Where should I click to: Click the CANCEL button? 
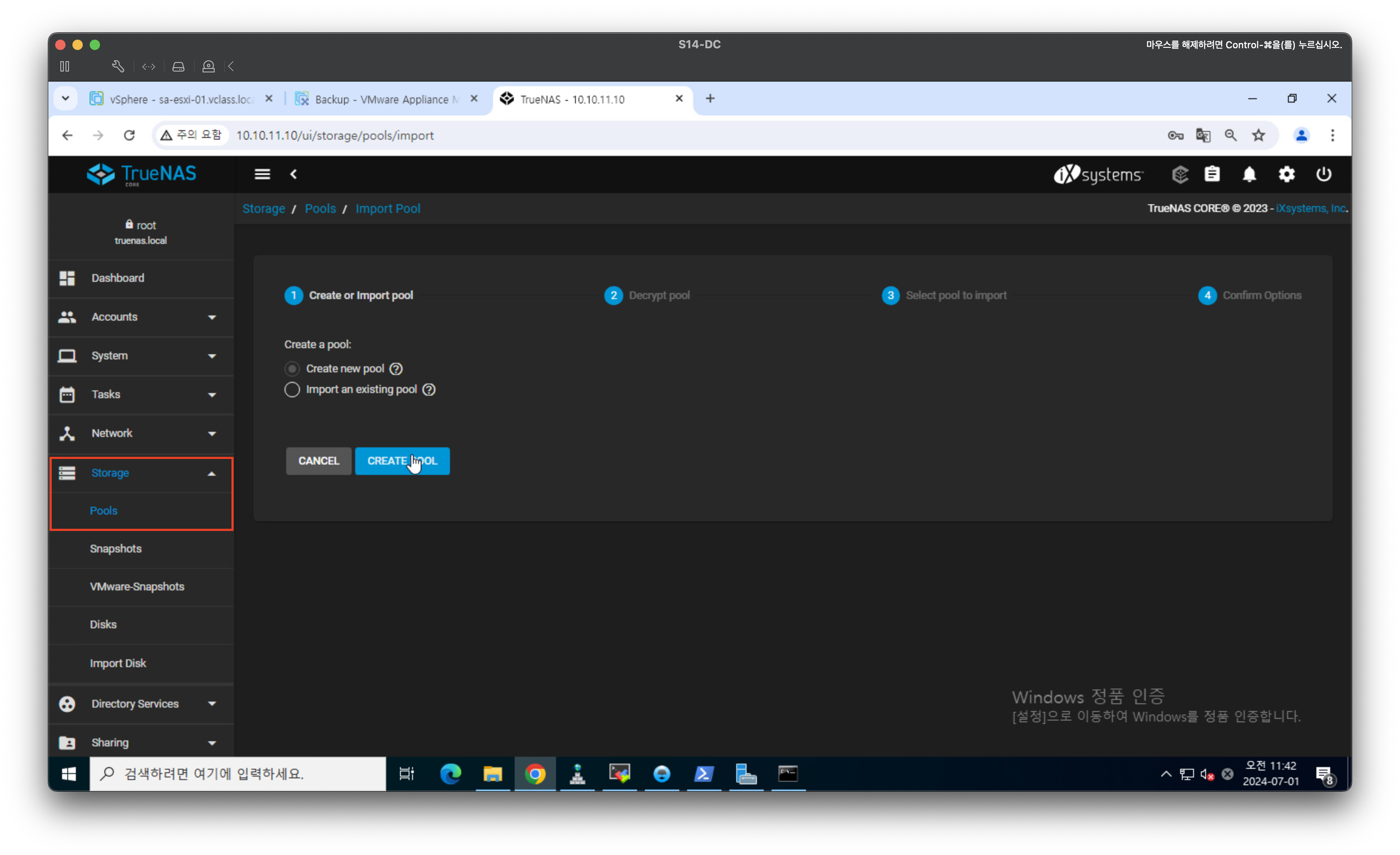click(x=318, y=461)
